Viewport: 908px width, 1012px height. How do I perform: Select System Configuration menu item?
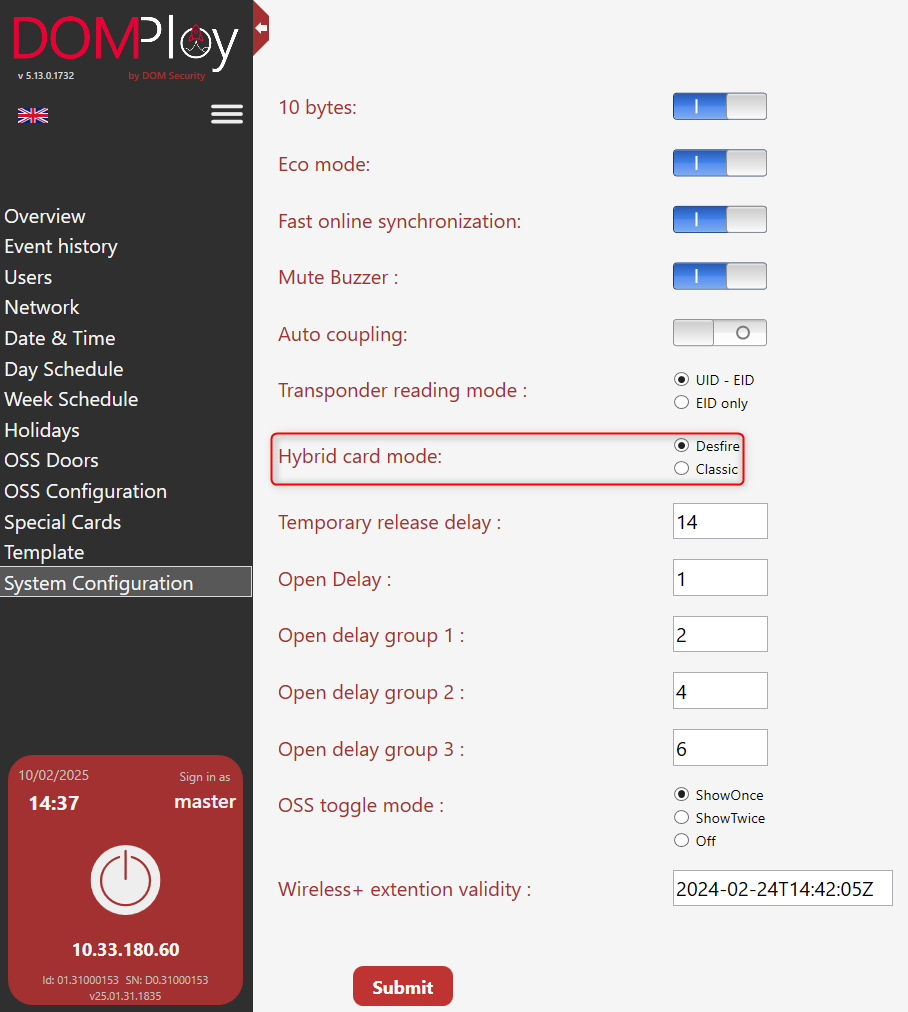pyautogui.click(x=126, y=583)
